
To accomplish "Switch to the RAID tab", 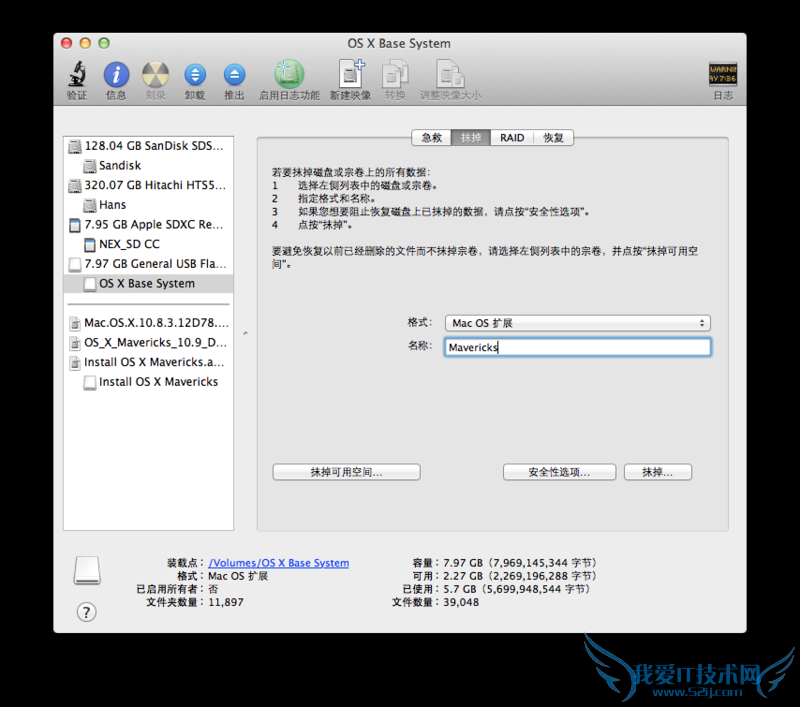I will click(511, 138).
